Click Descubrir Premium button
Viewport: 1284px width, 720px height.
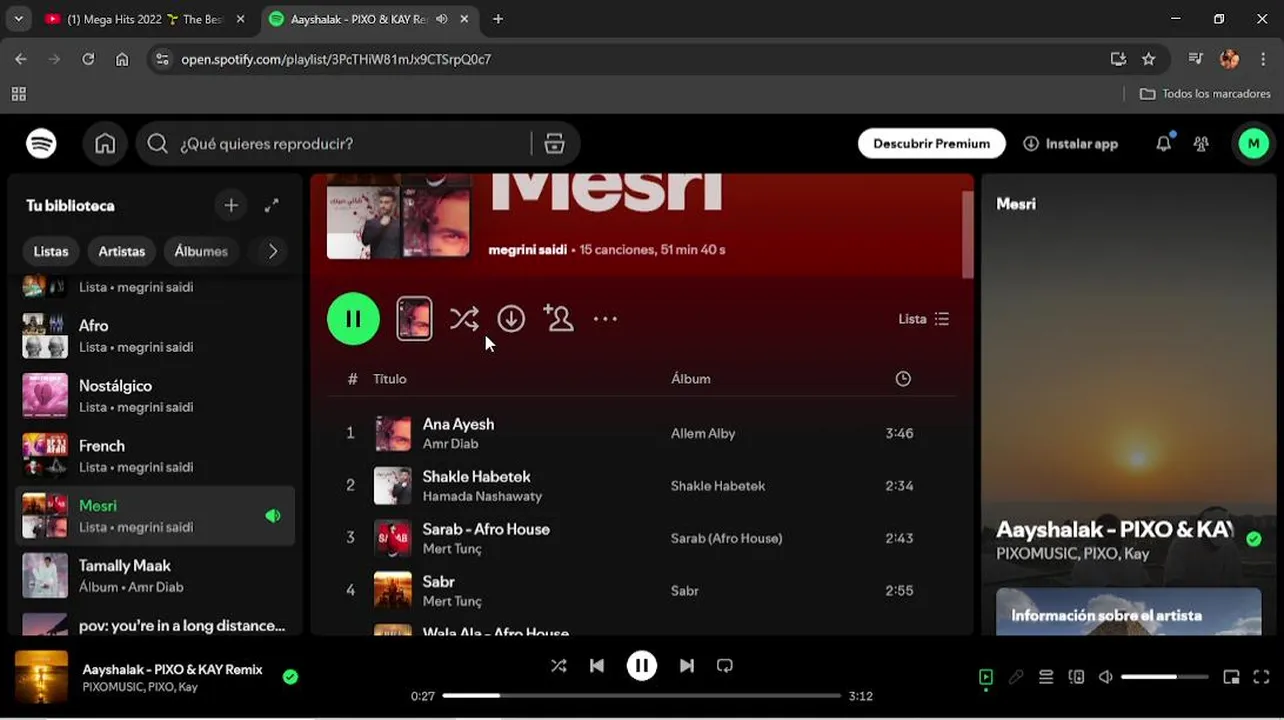(931, 144)
